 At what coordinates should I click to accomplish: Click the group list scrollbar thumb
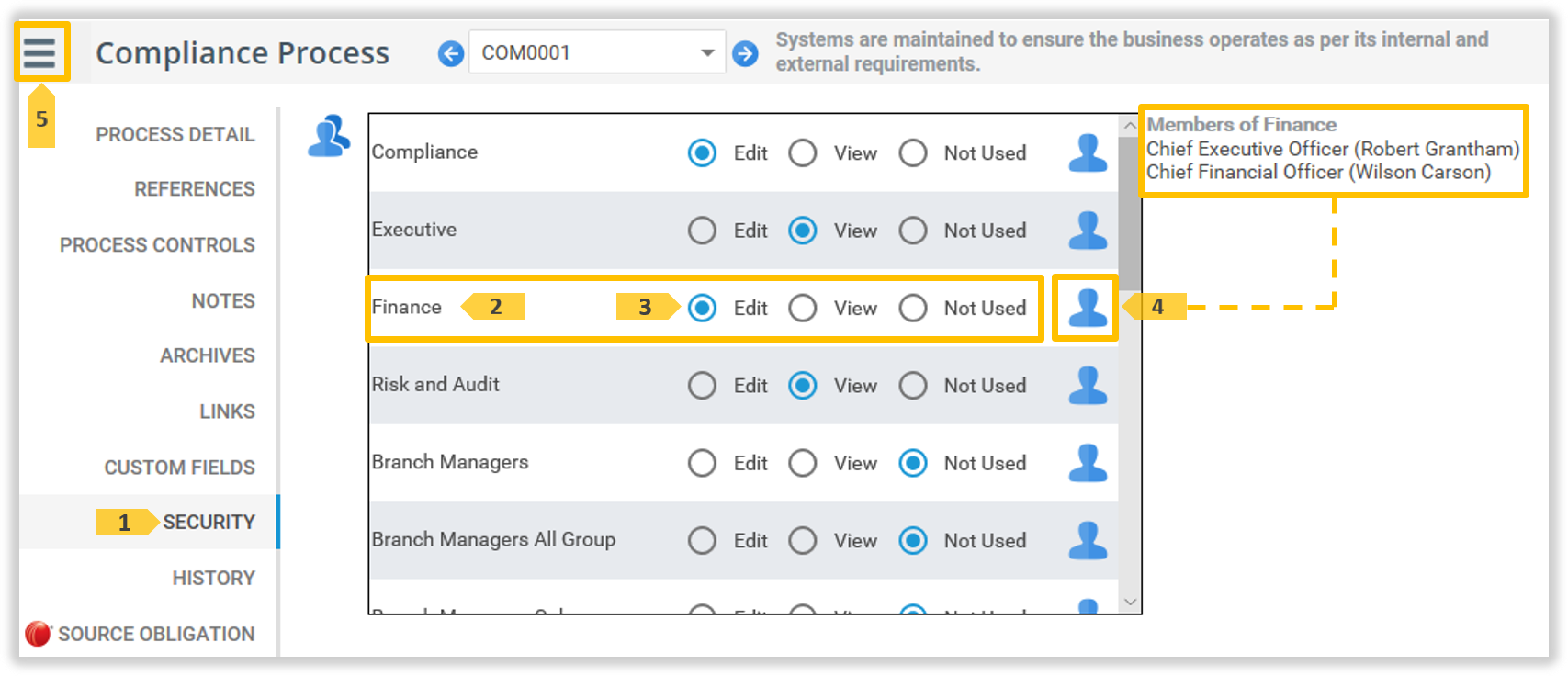tap(1130, 213)
